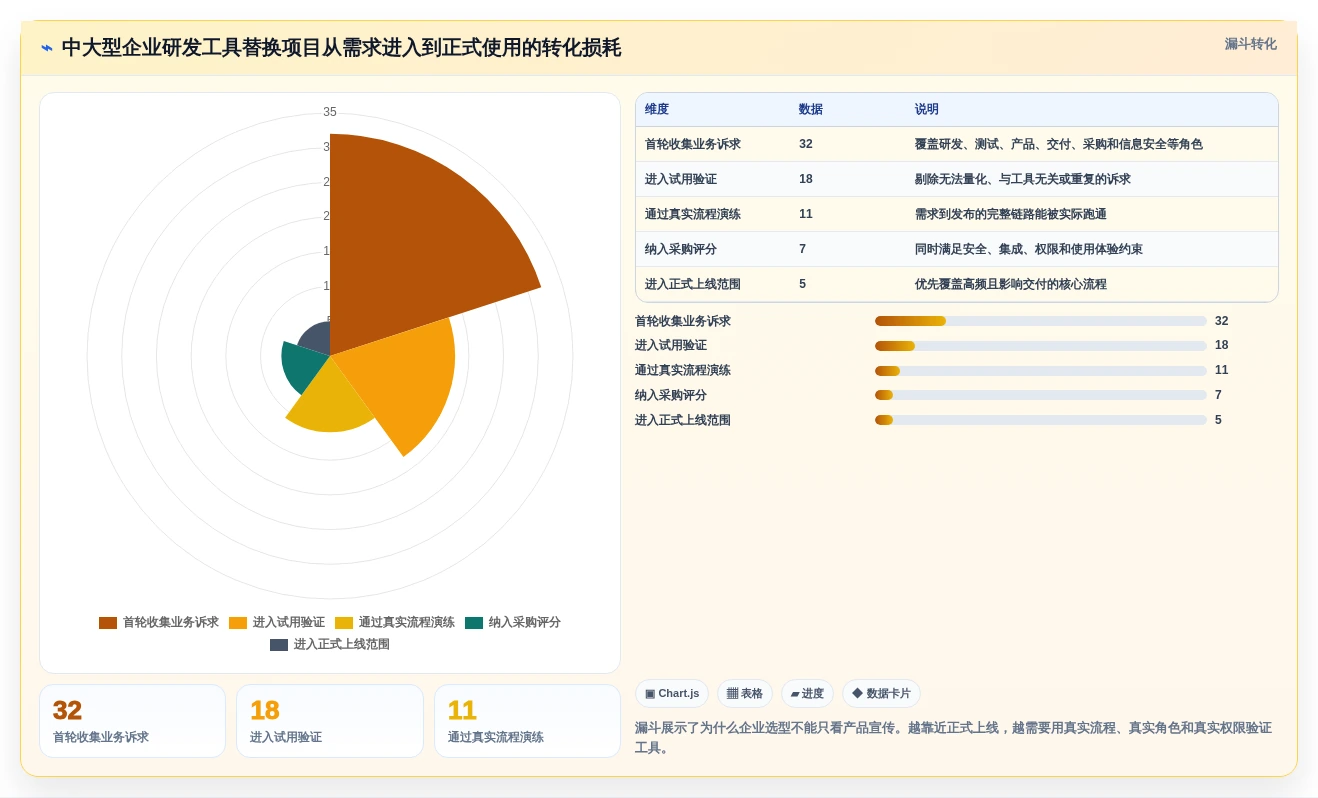
Task: Open the 32 首轮收集业务诉求 data card
Action: [132, 721]
